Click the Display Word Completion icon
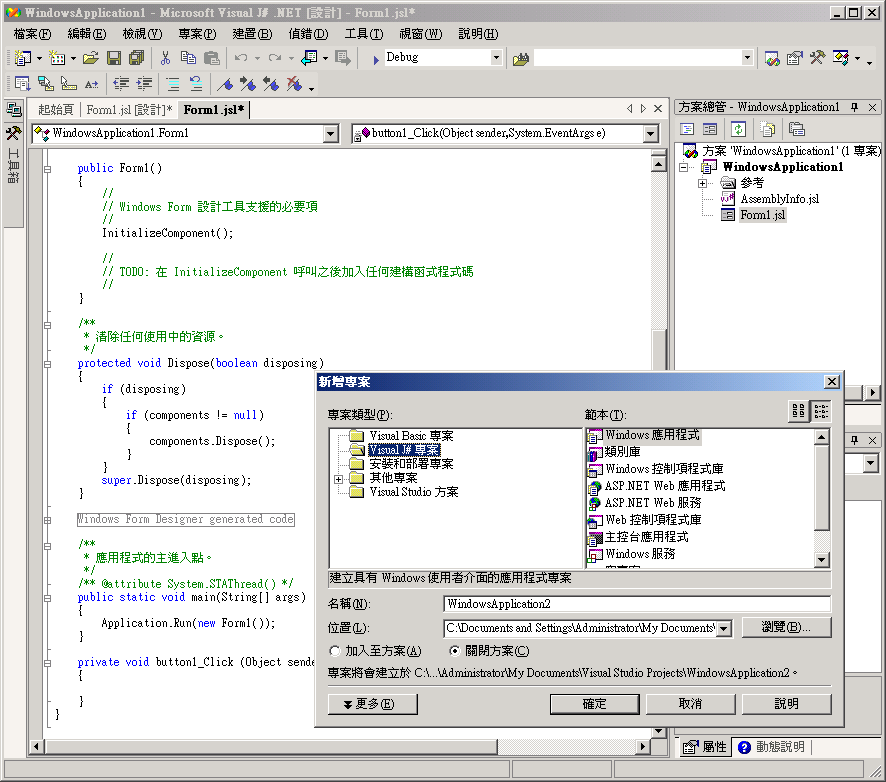Screen dimensions: 886x782 point(92,84)
